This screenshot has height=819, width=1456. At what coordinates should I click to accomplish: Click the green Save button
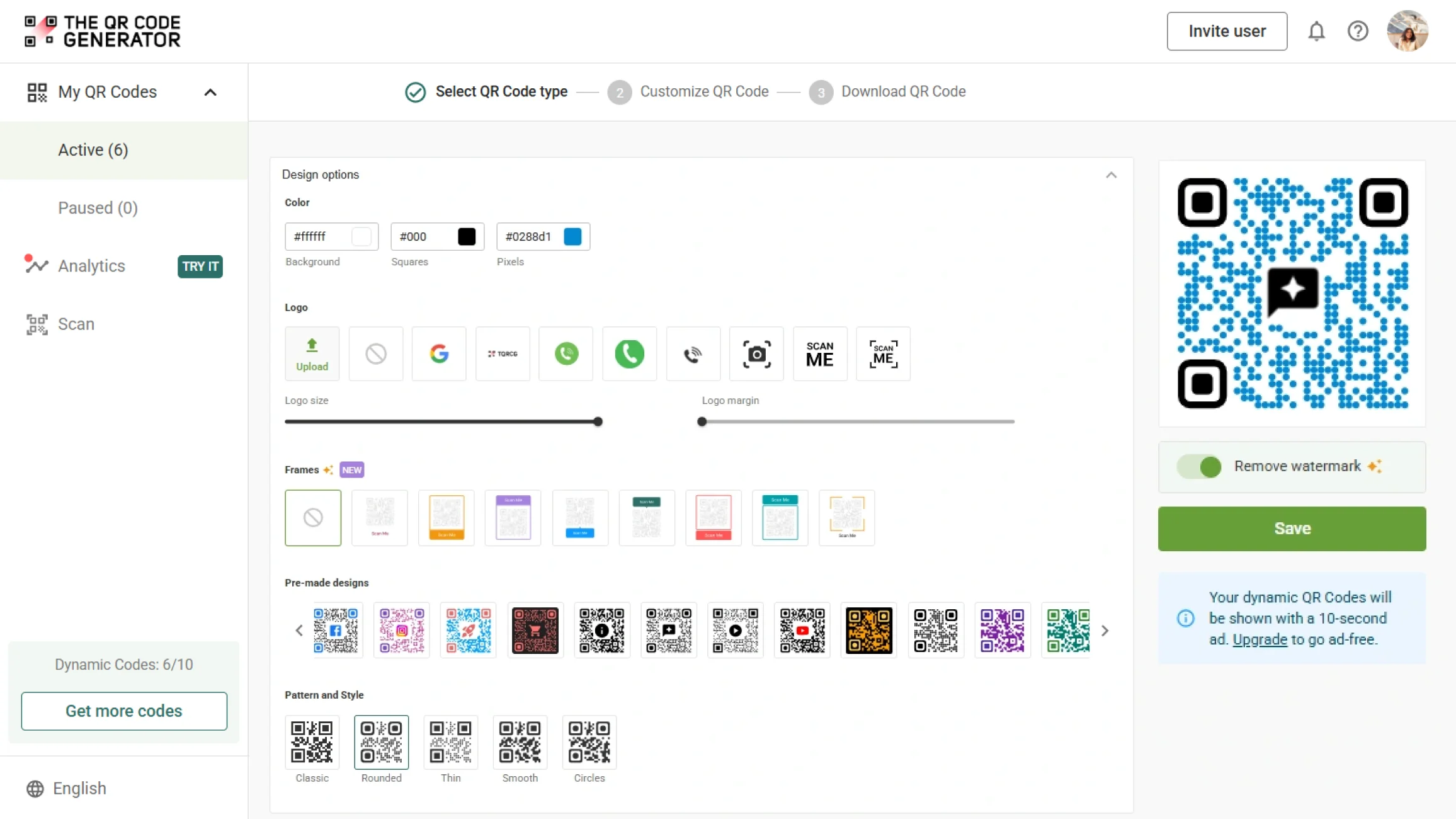coord(1292,529)
